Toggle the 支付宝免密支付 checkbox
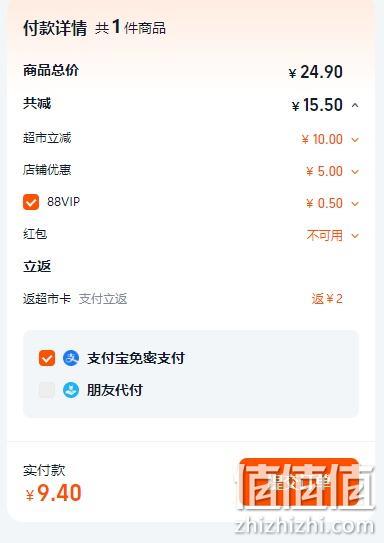This screenshot has height=543, width=384. click(47, 358)
